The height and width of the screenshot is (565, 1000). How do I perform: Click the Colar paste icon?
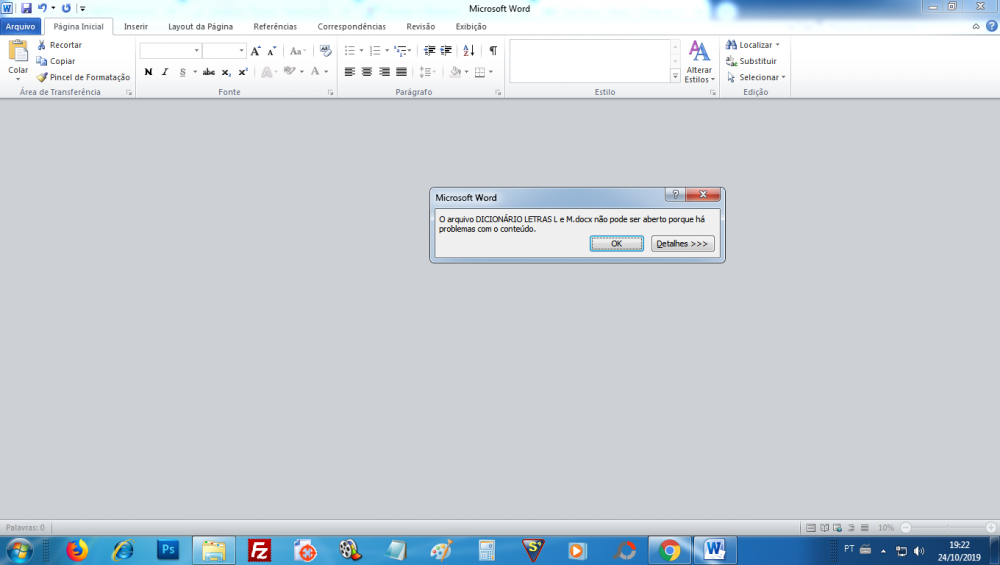(x=18, y=51)
